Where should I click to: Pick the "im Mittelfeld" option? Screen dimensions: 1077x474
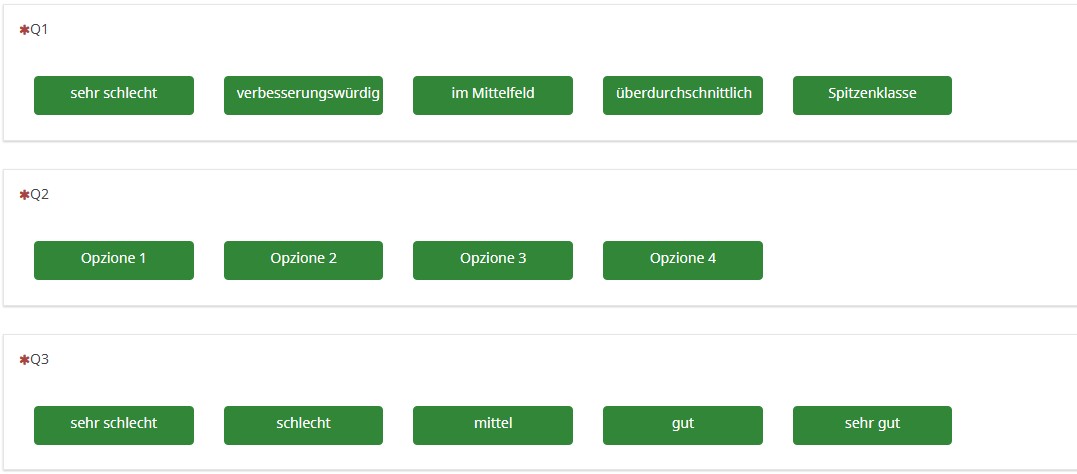[x=492, y=95]
